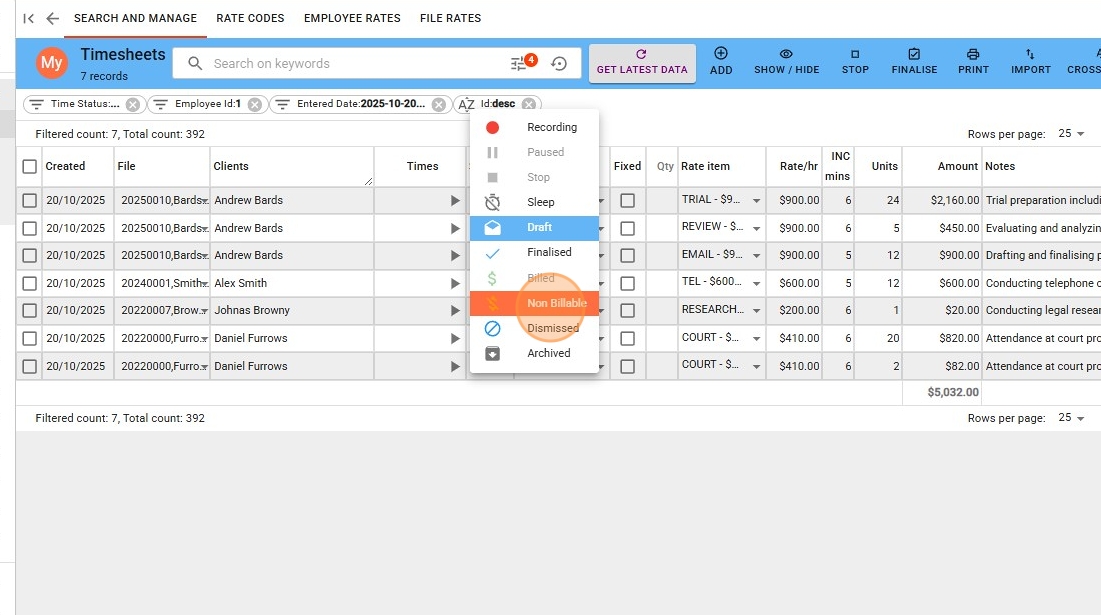Open TRIAL rate item dropdown

coord(756,201)
